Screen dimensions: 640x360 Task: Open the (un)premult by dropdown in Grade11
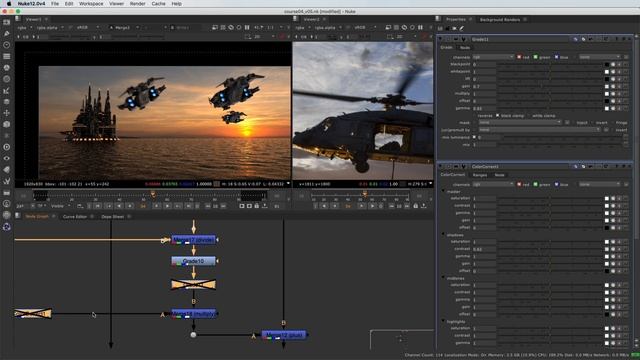coord(540,130)
